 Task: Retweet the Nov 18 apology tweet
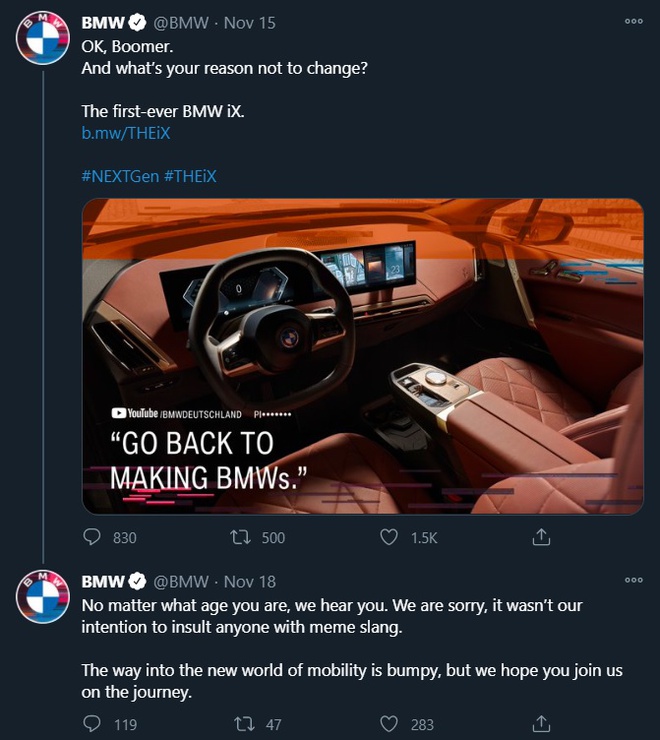tap(240, 724)
